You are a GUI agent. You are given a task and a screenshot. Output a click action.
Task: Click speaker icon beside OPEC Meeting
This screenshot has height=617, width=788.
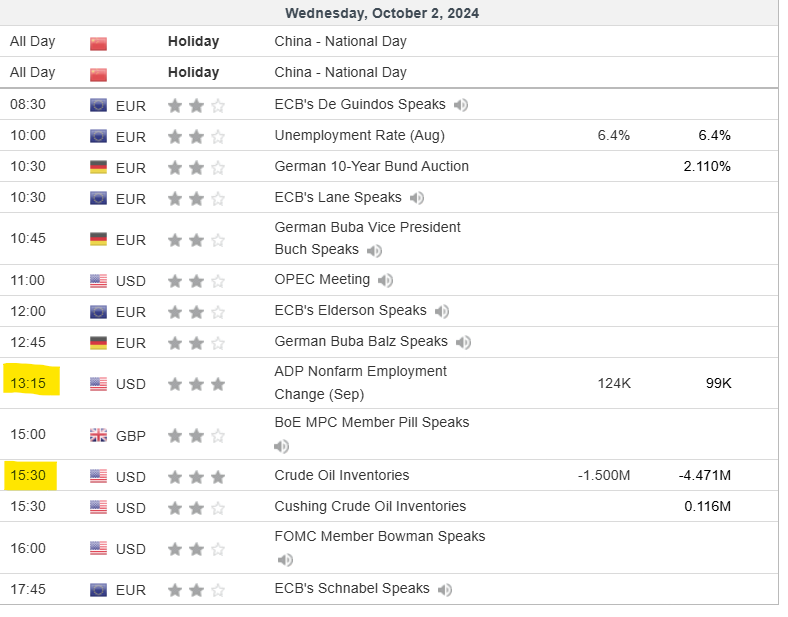point(385,280)
